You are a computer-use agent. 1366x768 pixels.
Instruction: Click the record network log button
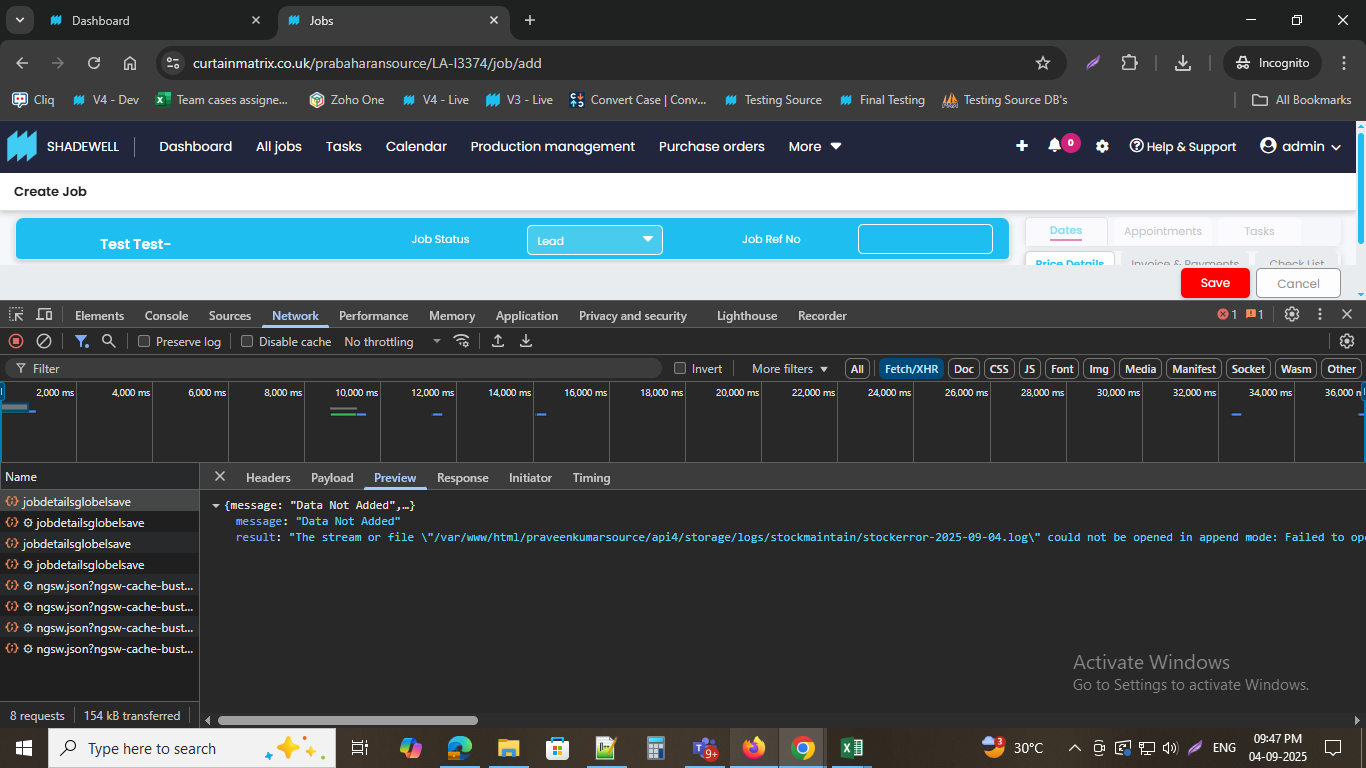(16, 341)
